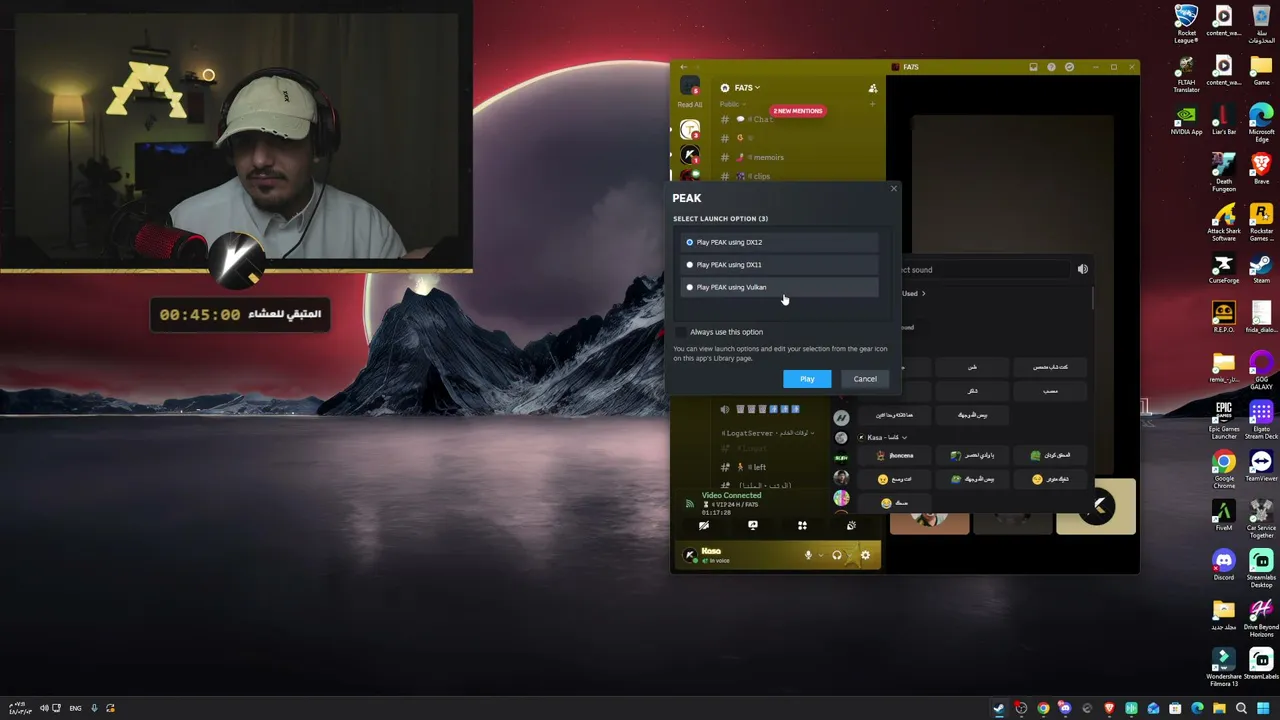Click the 2 New Mentions badge

[x=797, y=111]
